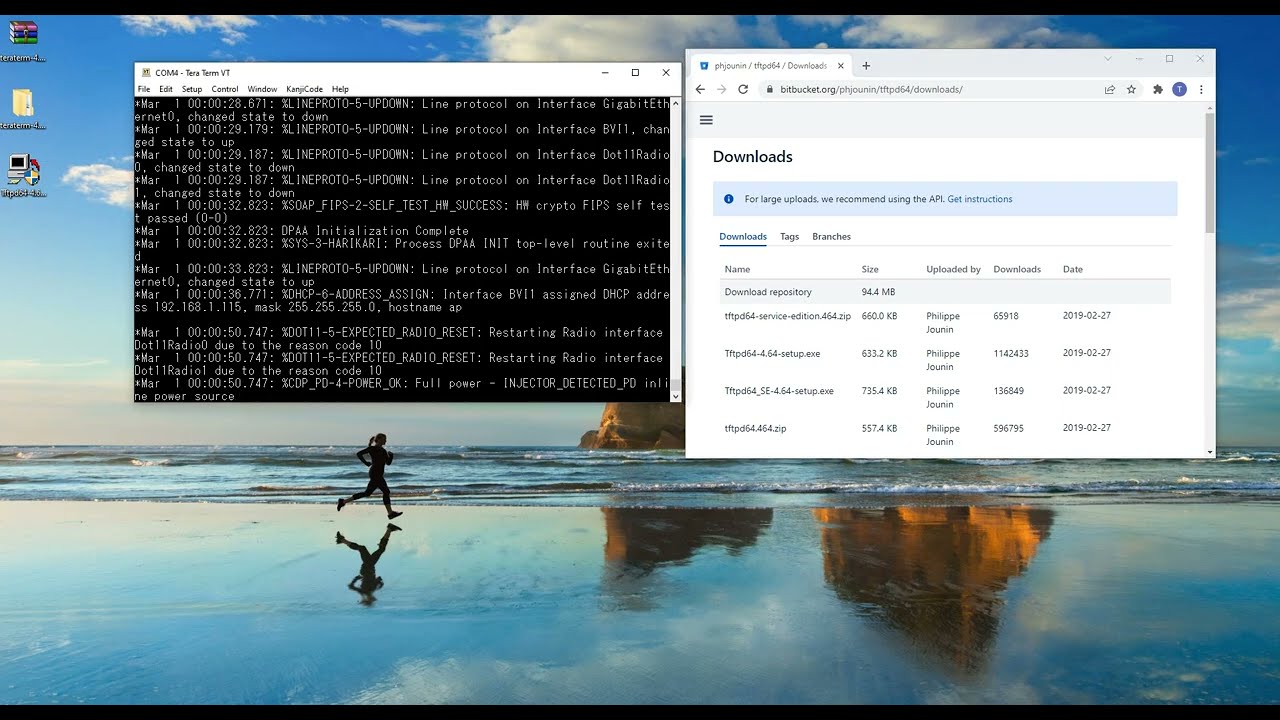The image size is (1280, 720).
Task: Close the phjounin tftpd64 browser tab
Action: [841, 66]
